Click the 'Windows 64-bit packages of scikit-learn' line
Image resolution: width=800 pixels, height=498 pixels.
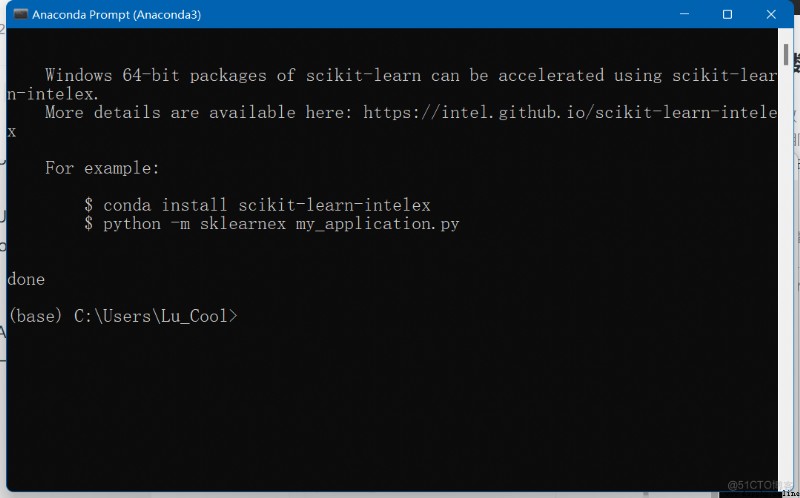point(411,76)
